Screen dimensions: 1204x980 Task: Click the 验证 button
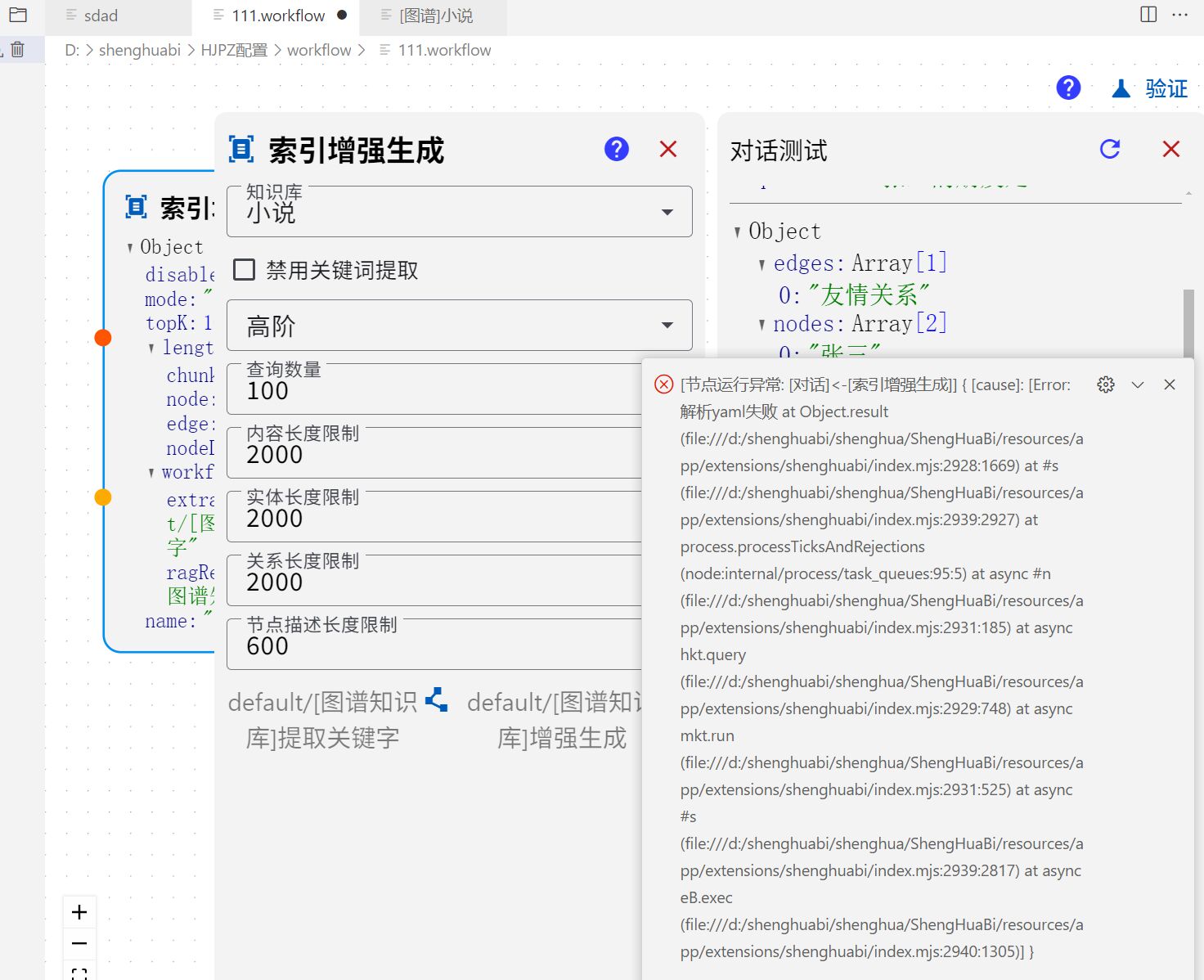[1150, 88]
